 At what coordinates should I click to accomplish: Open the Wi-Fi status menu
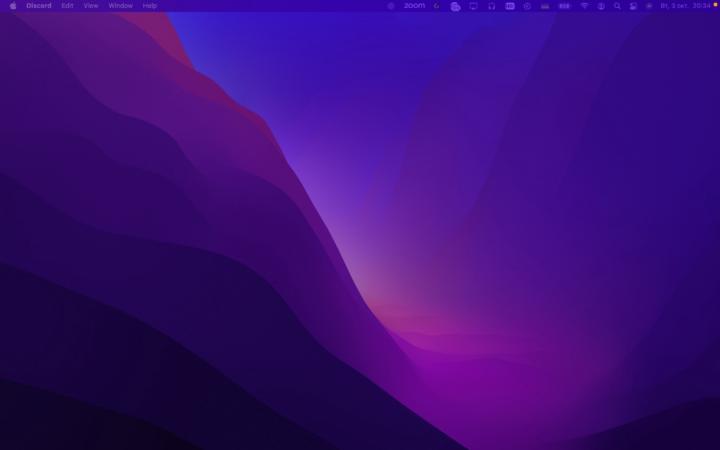[584, 6]
